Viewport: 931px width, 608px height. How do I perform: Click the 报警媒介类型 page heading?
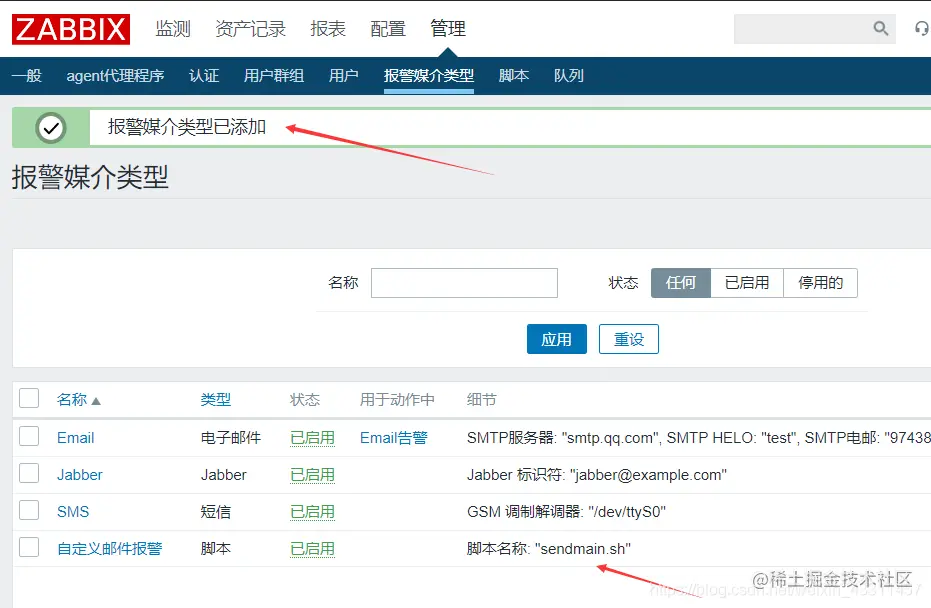coord(90,177)
